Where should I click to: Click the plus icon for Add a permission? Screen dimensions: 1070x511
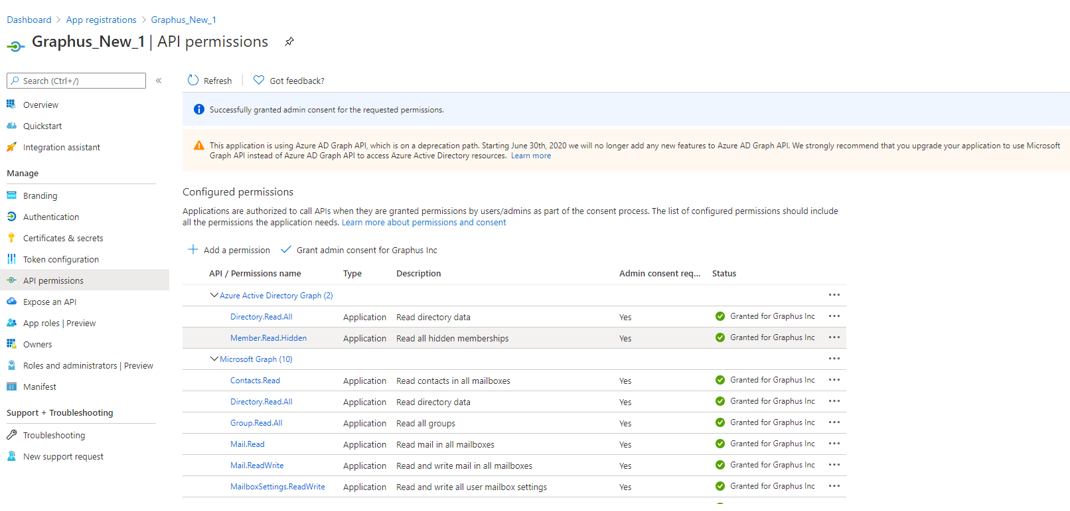pos(193,250)
